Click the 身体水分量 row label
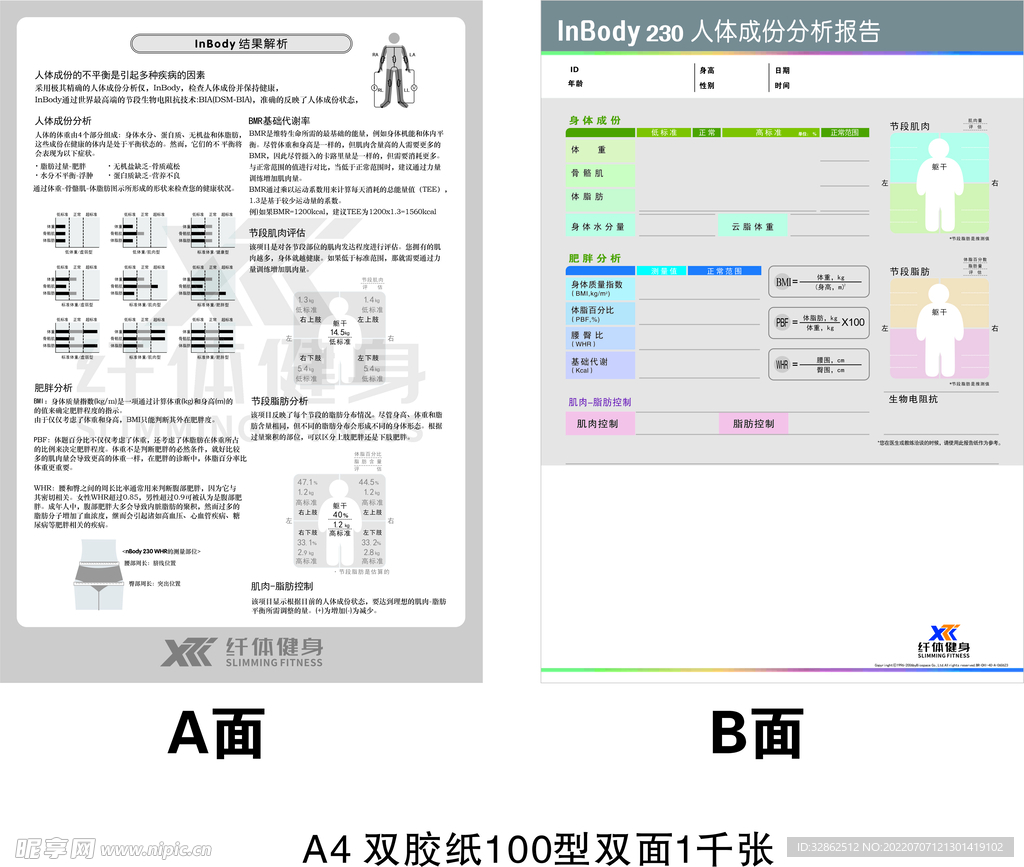 600,227
